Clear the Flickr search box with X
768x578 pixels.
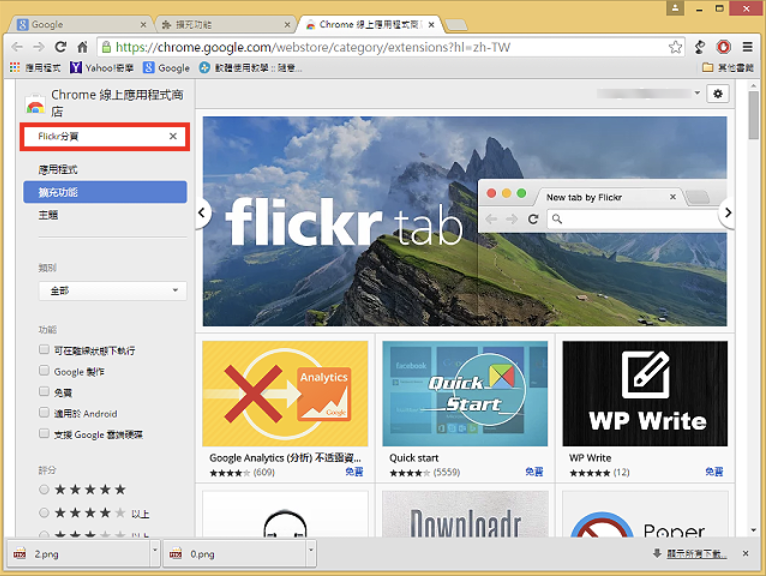pos(173,136)
